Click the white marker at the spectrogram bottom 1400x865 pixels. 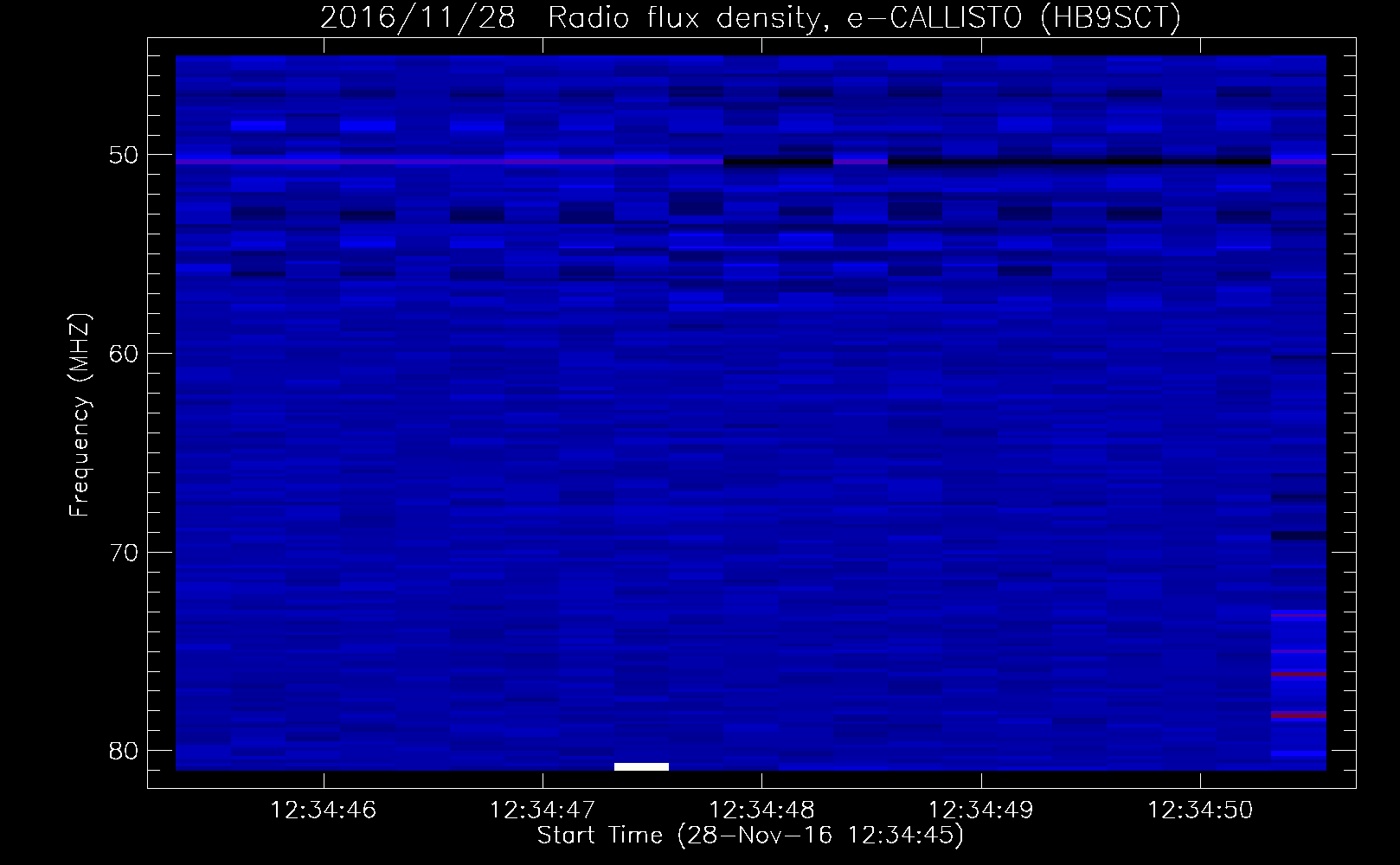(641, 766)
